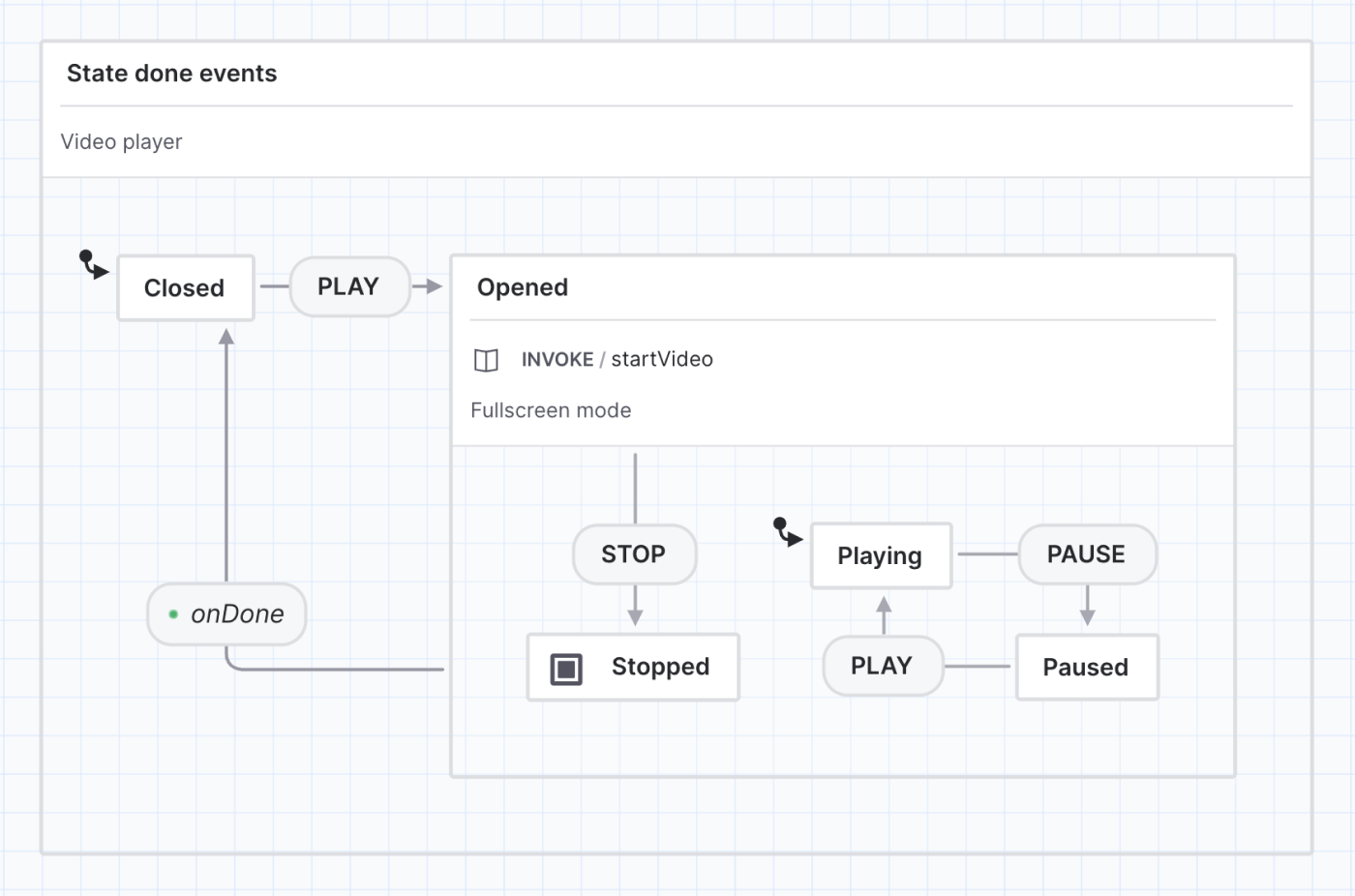Image resolution: width=1355 pixels, height=896 pixels.
Task: Click the initial state marker beside Playing
Action: (x=787, y=531)
